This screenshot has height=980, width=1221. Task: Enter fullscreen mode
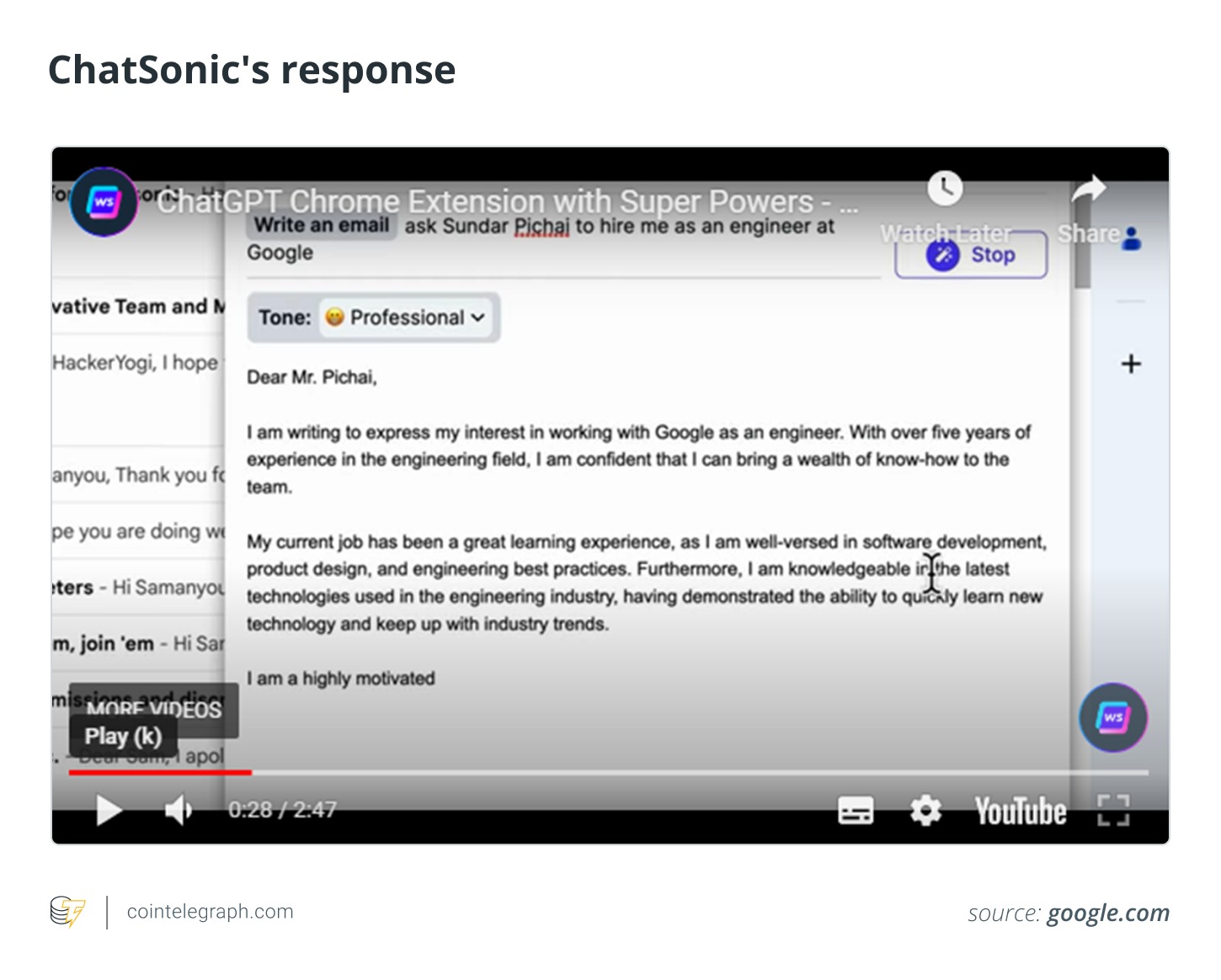point(1113,811)
